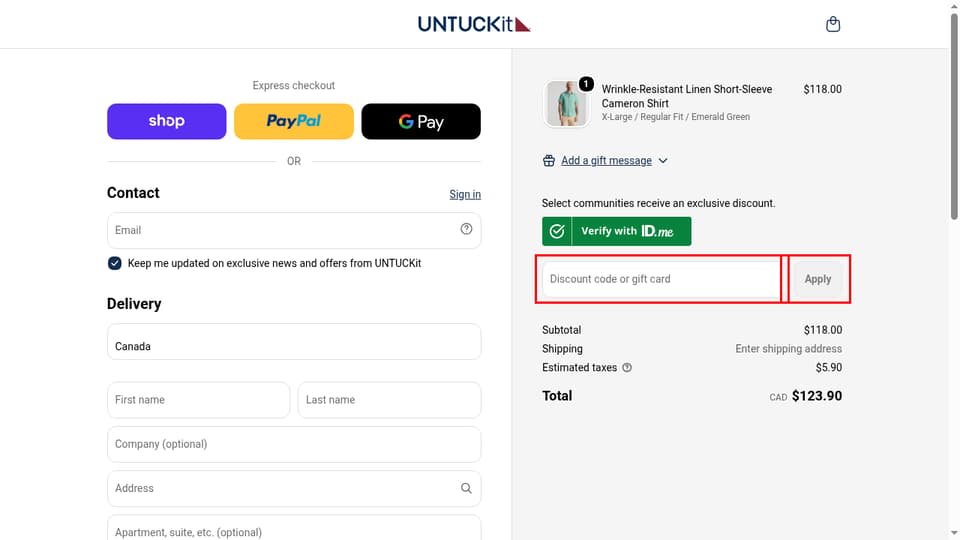Focus the Last name field

point(389,400)
